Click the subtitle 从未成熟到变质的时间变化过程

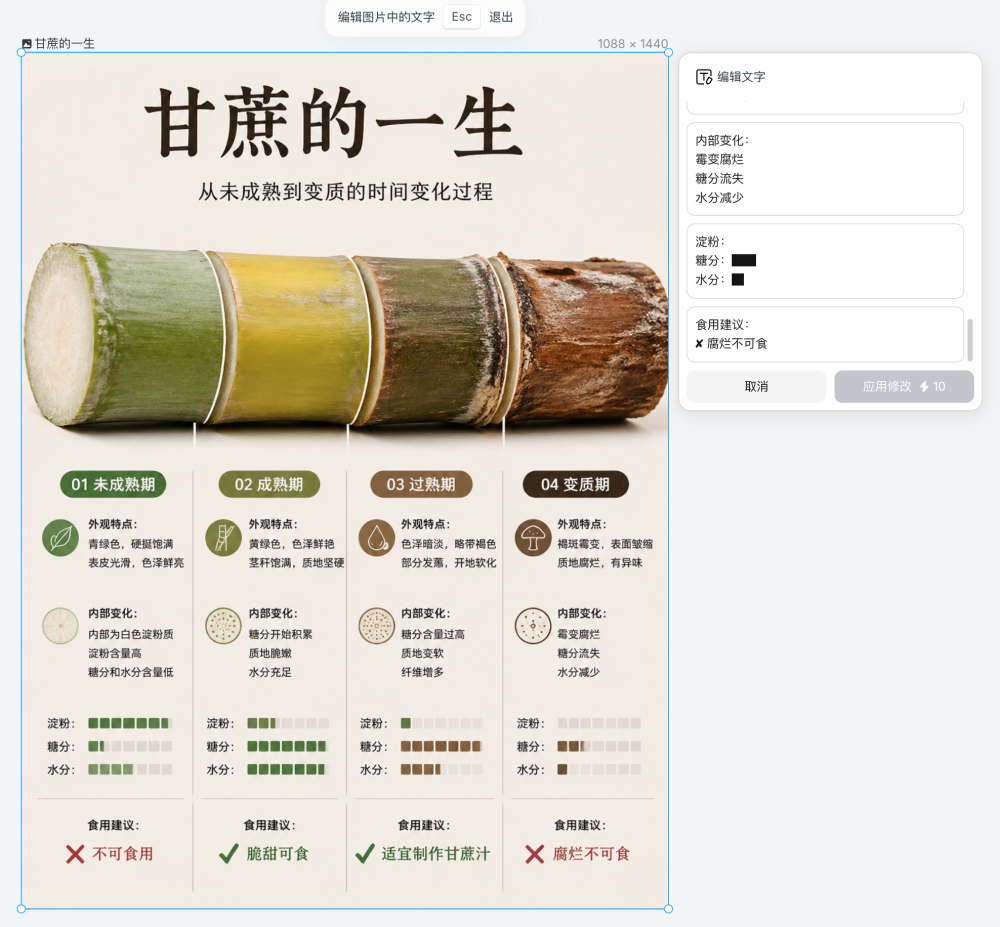tap(345, 191)
